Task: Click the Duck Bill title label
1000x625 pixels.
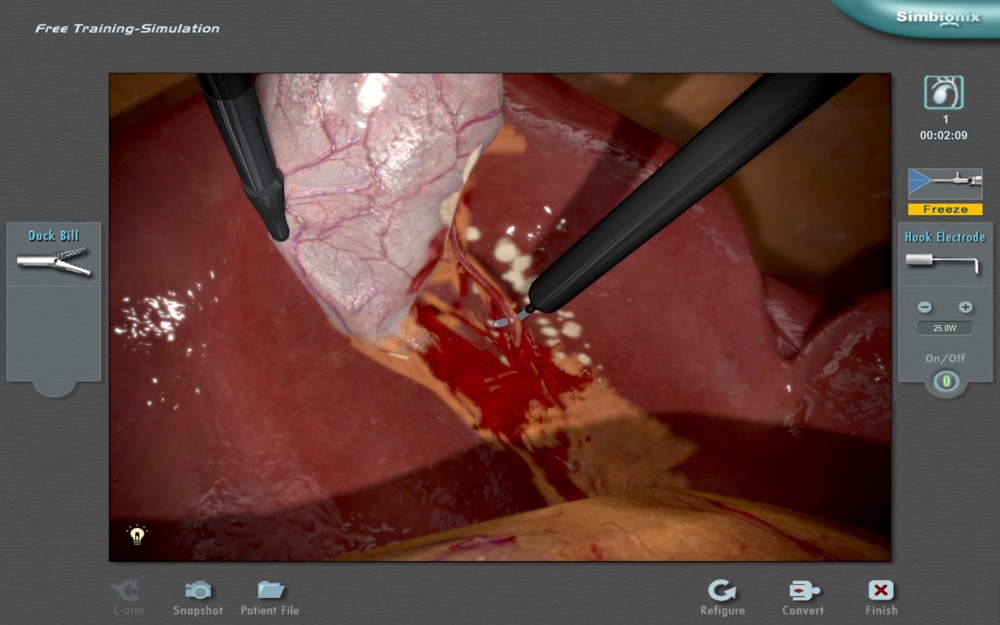Action: coord(54,236)
